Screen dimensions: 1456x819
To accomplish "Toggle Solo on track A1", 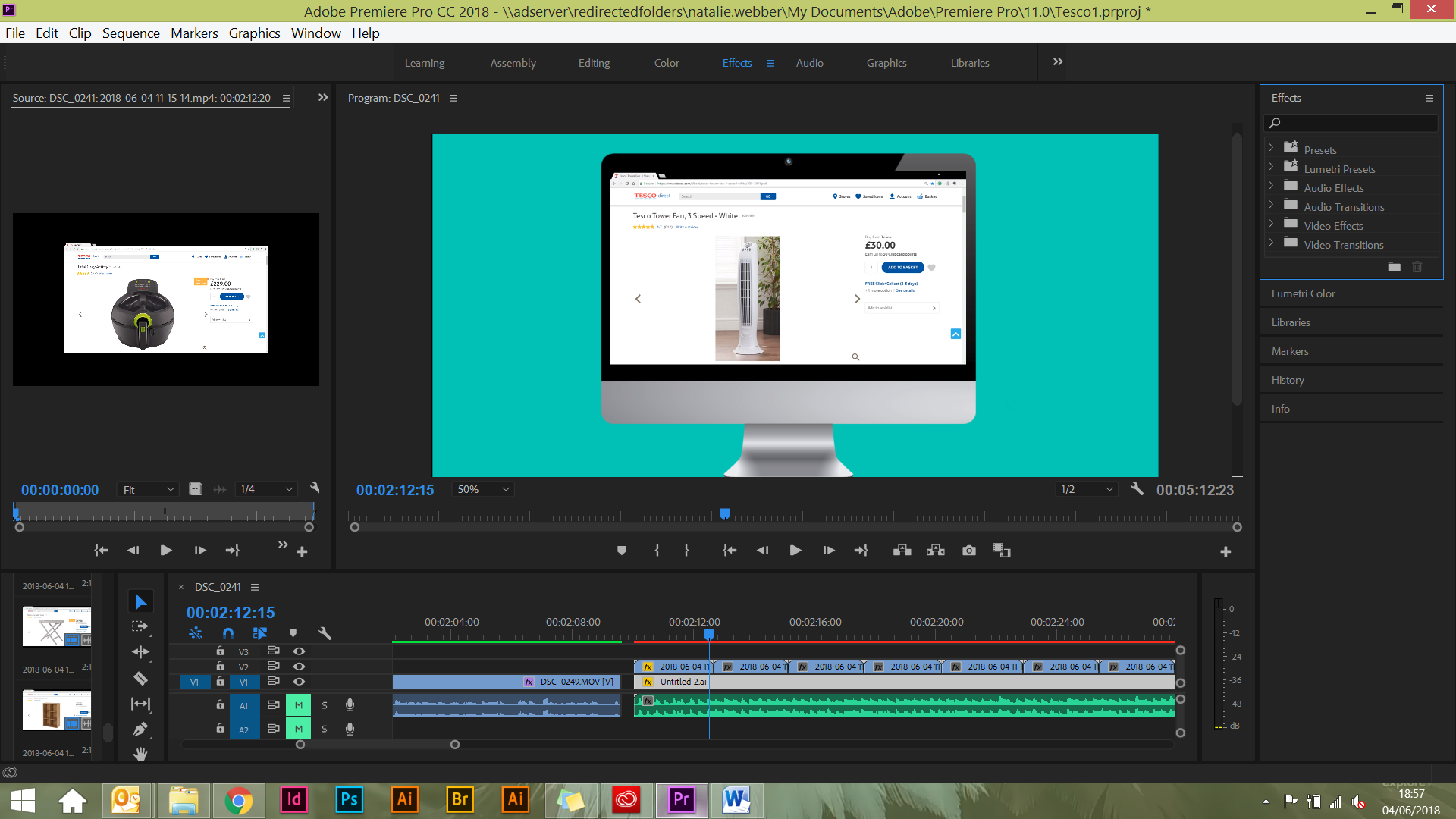I will [x=325, y=705].
